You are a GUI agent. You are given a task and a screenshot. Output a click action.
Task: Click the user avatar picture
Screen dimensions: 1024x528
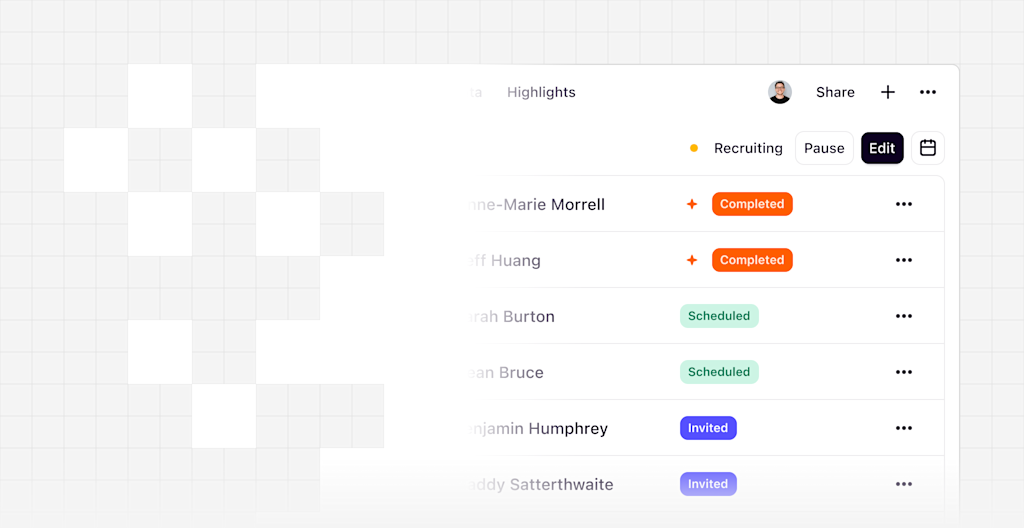780,92
